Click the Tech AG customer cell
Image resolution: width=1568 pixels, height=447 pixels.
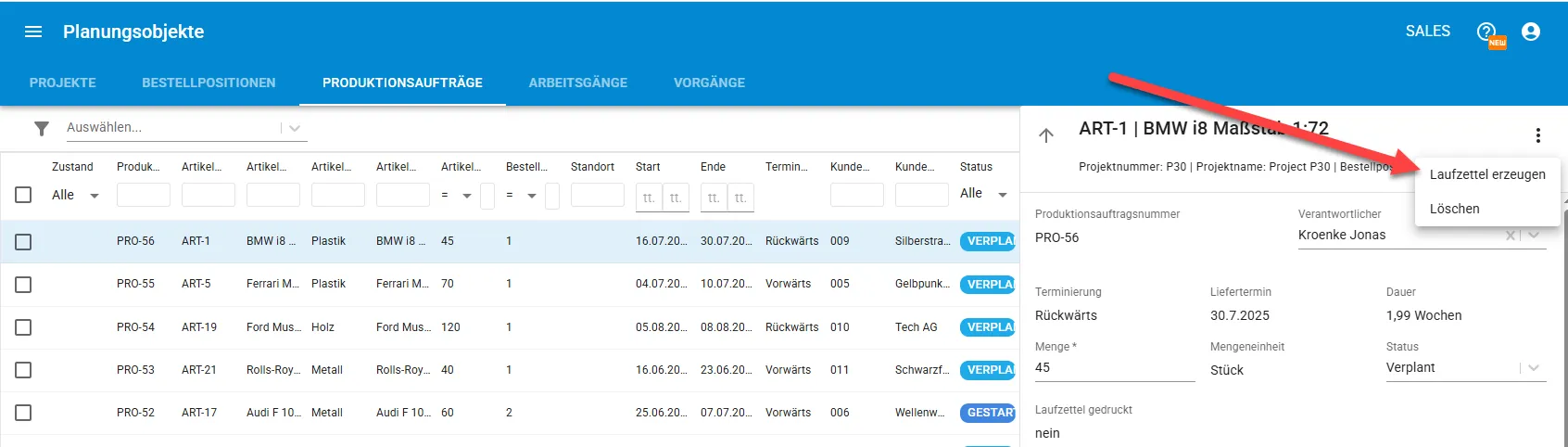click(x=916, y=327)
